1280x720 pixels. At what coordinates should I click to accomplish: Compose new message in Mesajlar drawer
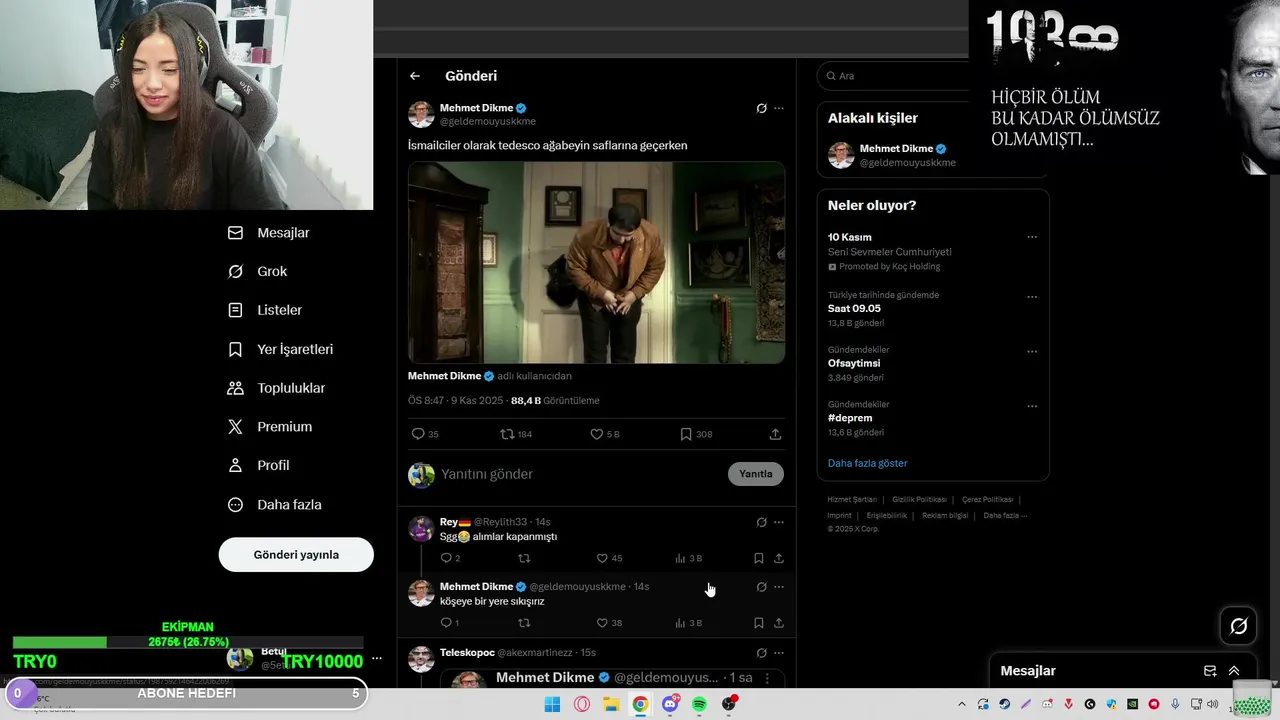pos(1210,671)
